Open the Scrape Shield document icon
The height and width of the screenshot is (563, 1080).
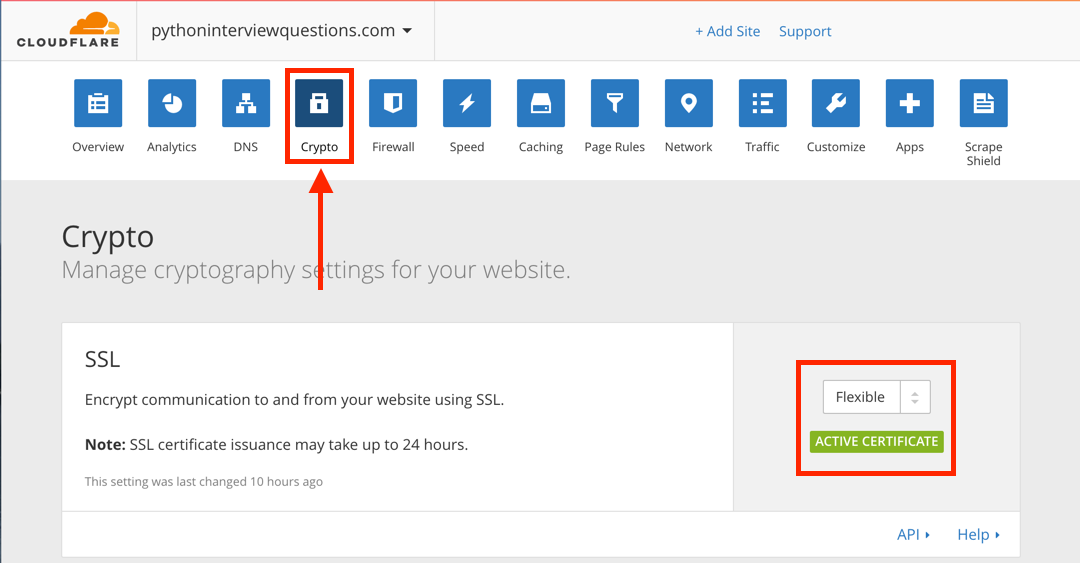pyautogui.click(x=984, y=103)
